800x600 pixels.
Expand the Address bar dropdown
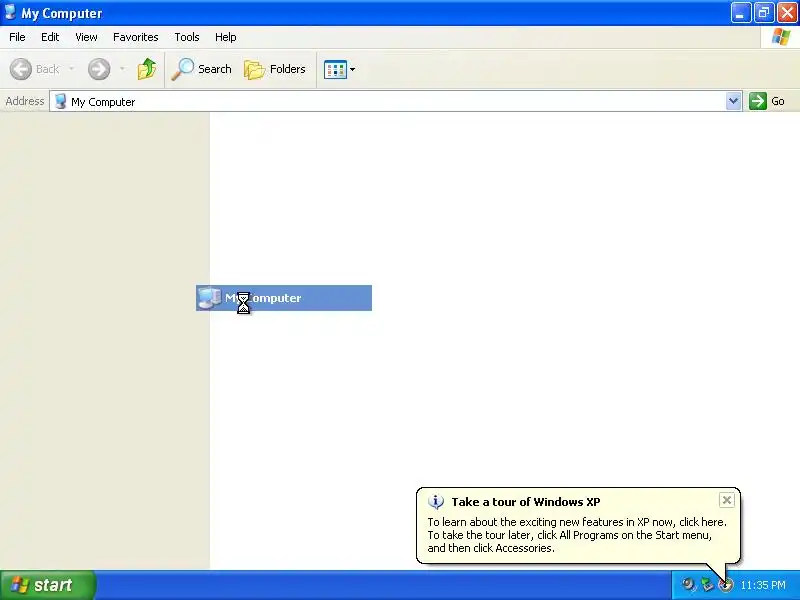point(733,101)
